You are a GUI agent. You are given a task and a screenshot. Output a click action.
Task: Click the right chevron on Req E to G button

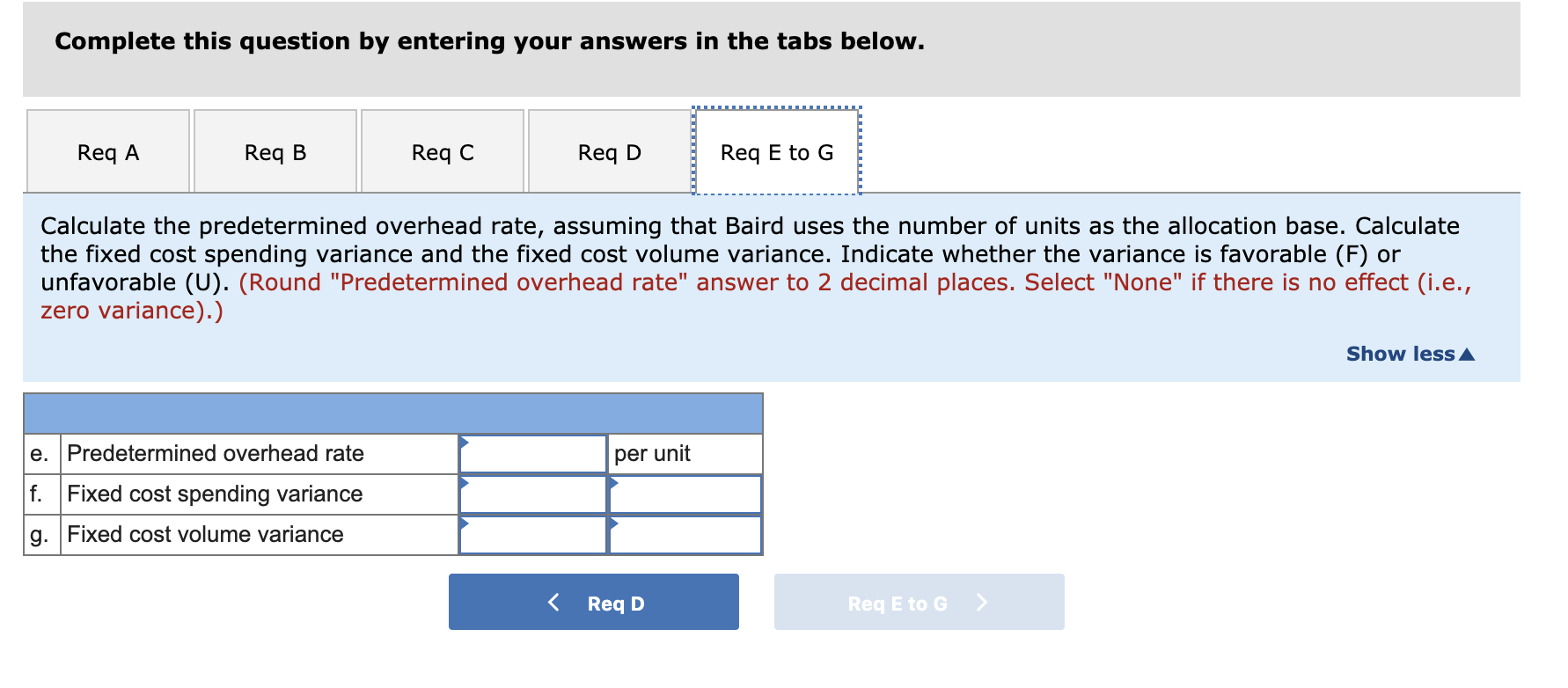tap(983, 602)
